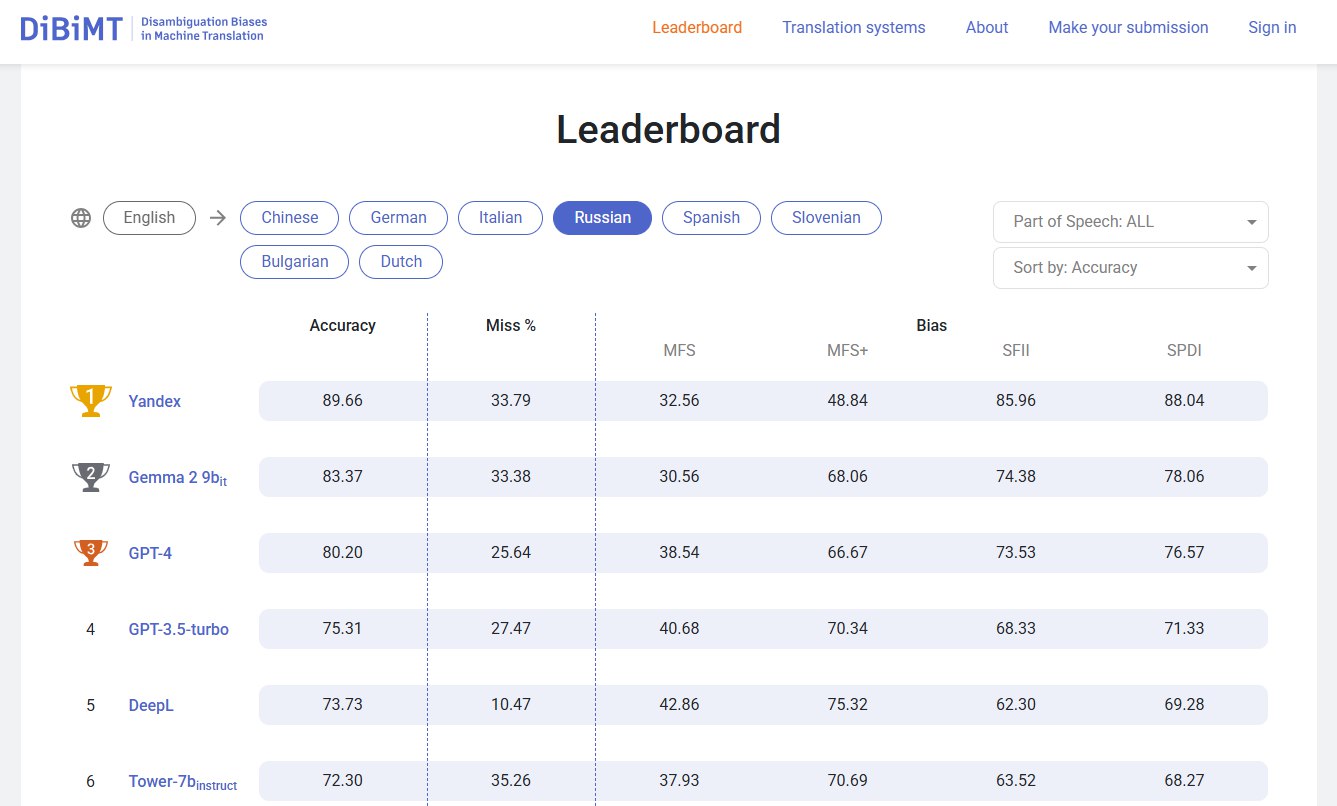Click GPT-3.5-turbo MFS value 40.68

[x=680, y=629]
